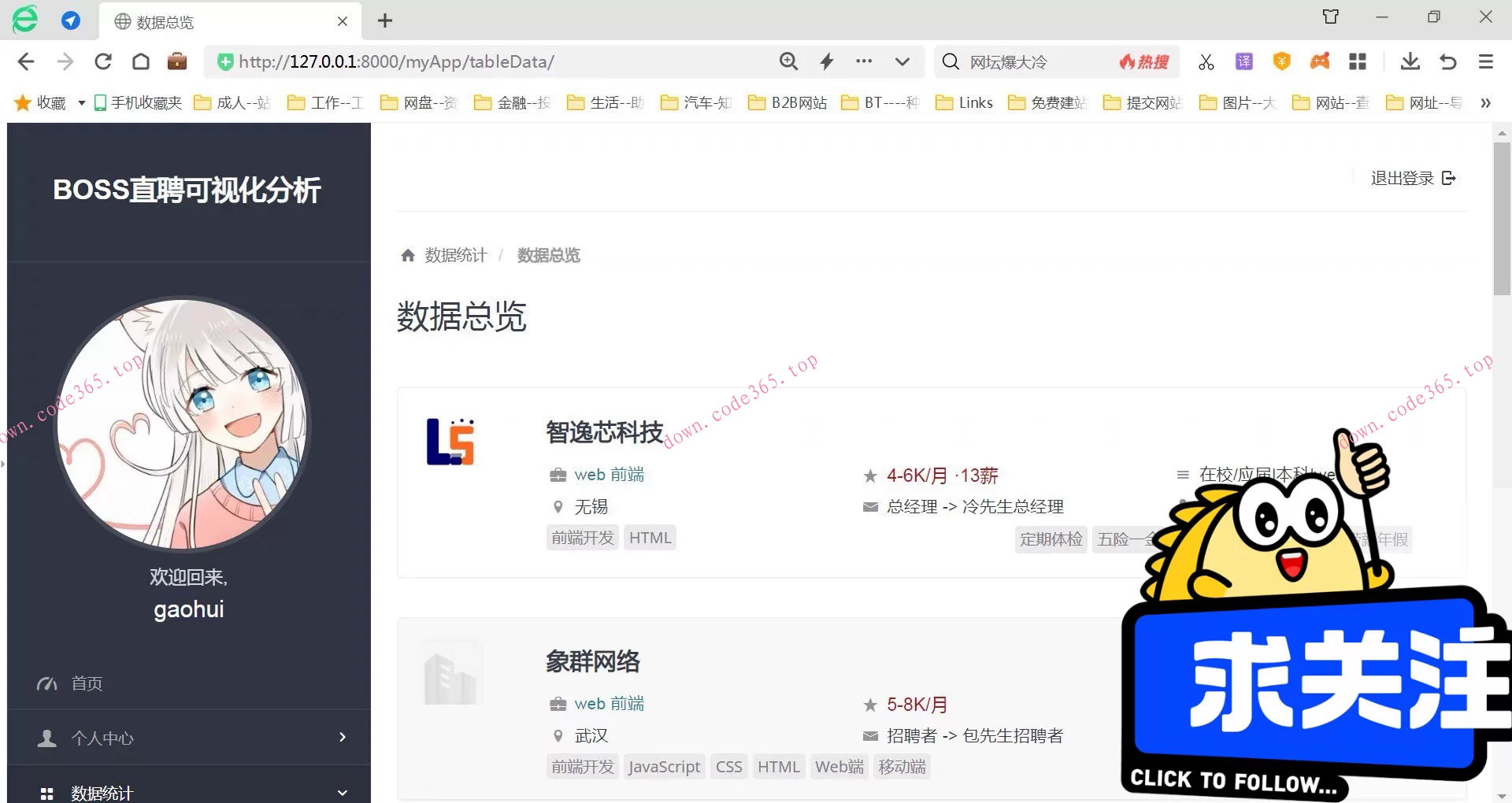
Task: Open the game center icon
Action: tap(1320, 61)
